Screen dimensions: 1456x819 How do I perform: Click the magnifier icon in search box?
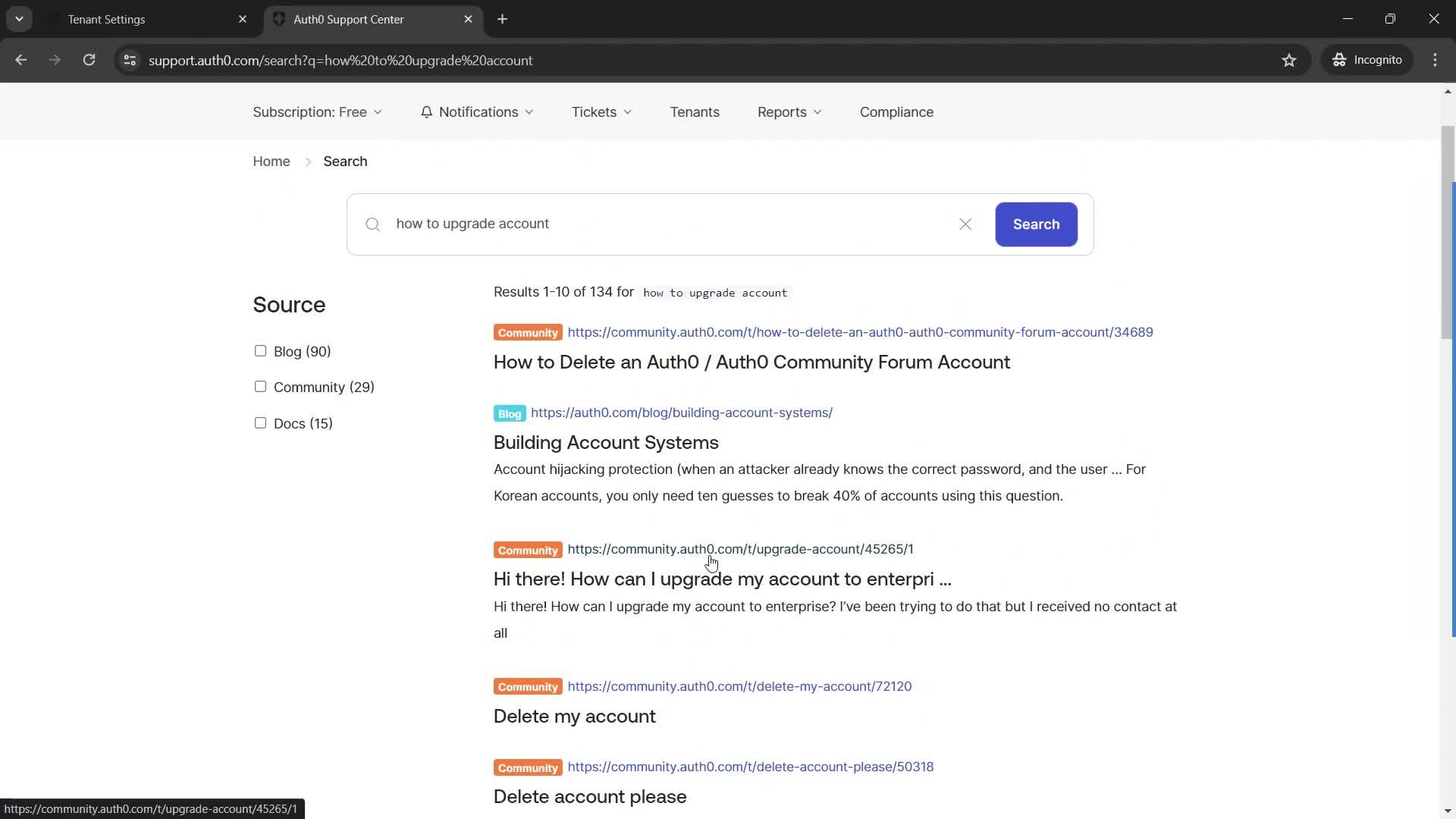[x=372, y=224]
